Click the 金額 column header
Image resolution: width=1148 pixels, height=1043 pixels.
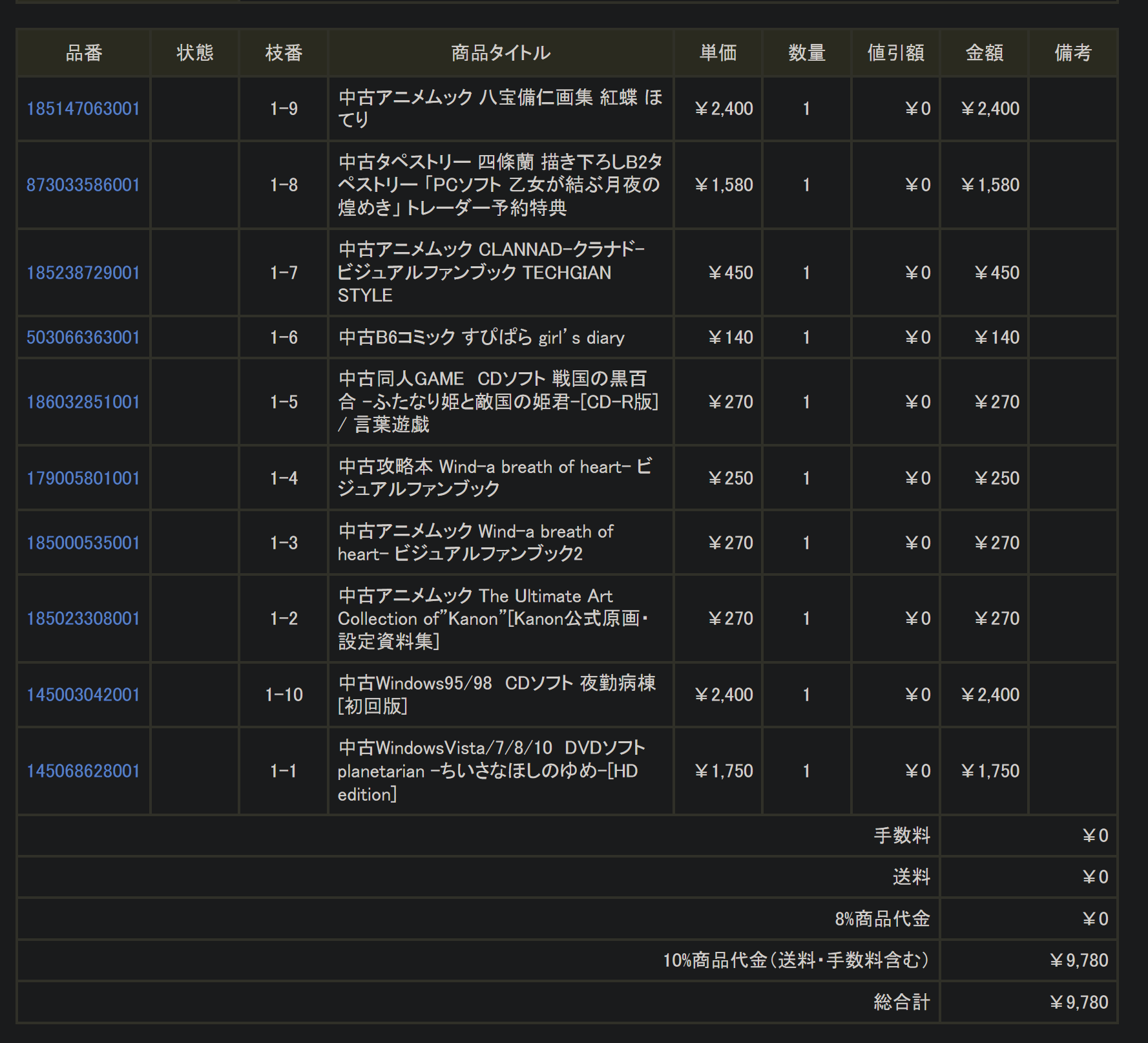pos(984,53)
